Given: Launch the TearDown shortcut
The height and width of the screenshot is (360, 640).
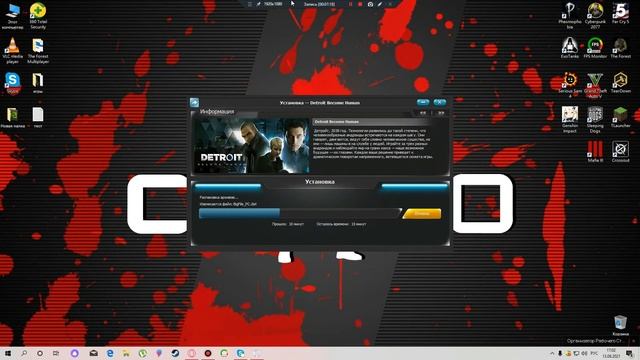Looking at the screenshot, I should point(620,83).
